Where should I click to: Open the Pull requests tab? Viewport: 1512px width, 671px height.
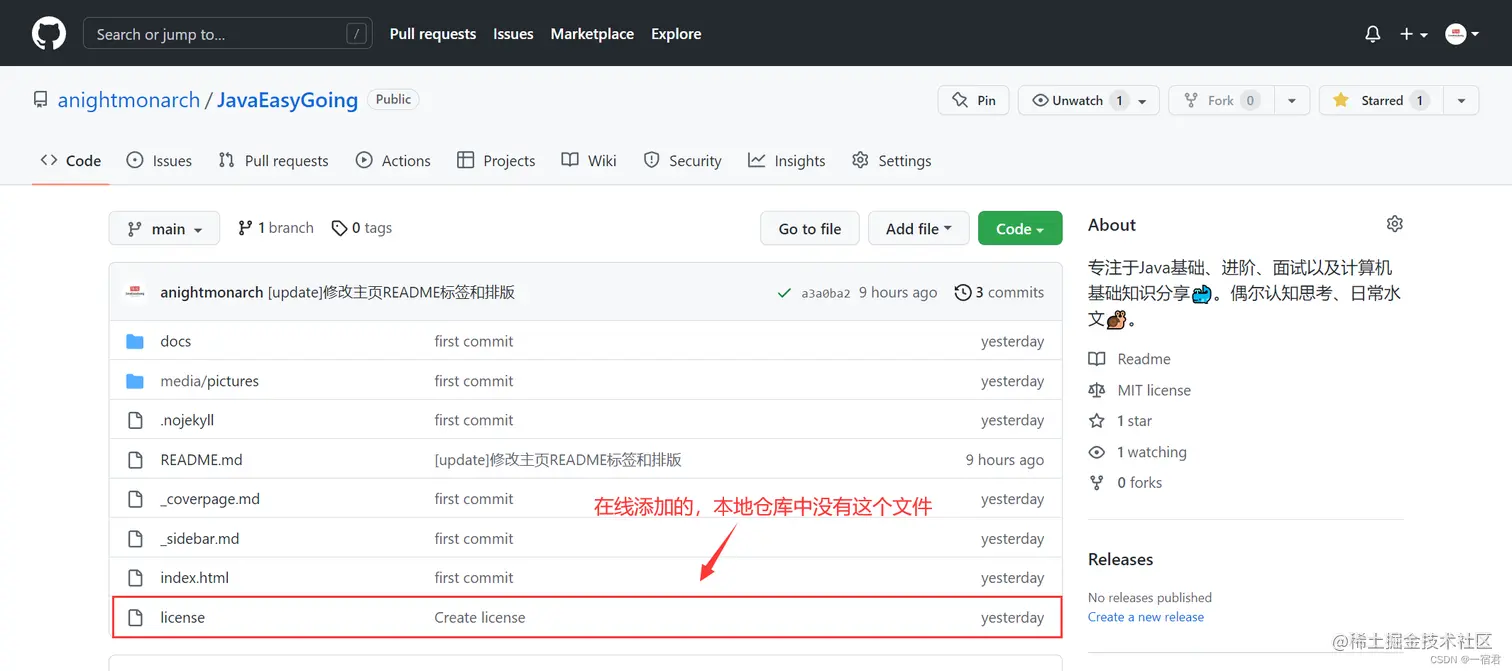[x=273, y=160]
